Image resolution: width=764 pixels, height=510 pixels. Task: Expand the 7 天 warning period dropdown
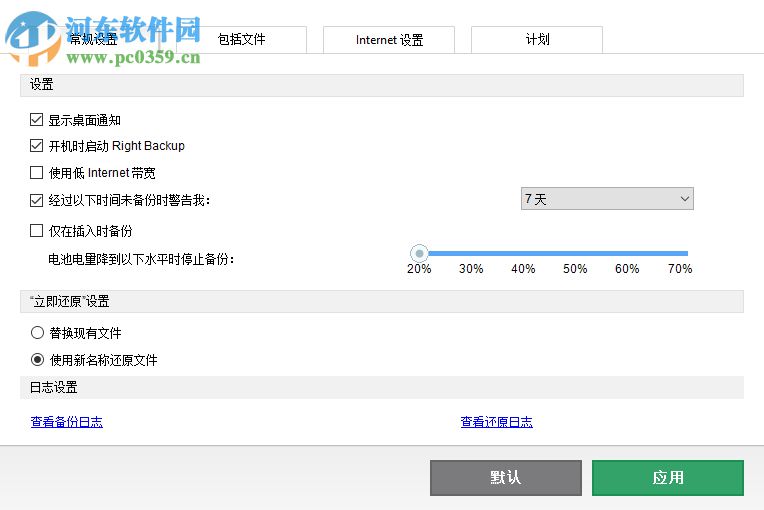click(607, 199)
